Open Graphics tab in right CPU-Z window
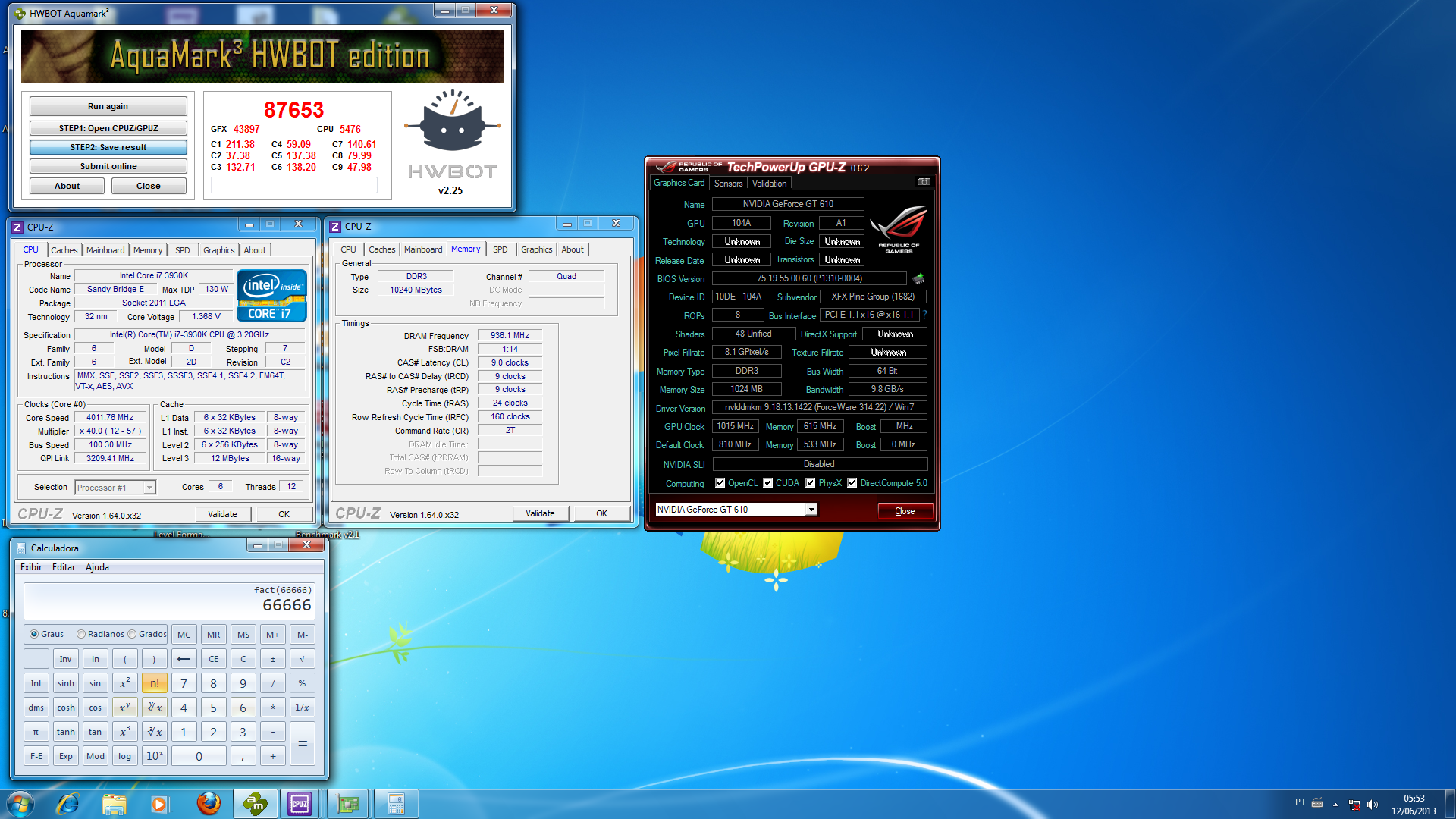 click(537, 249)
